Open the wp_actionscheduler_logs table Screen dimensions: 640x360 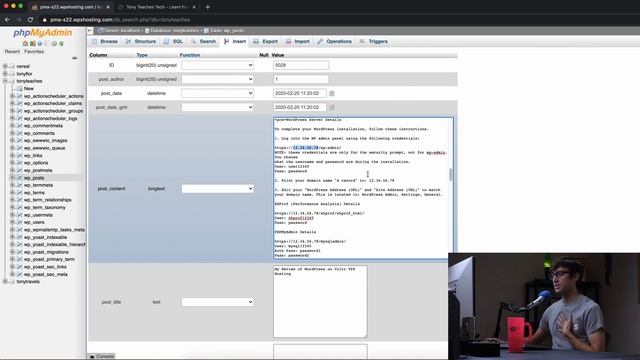51,118
